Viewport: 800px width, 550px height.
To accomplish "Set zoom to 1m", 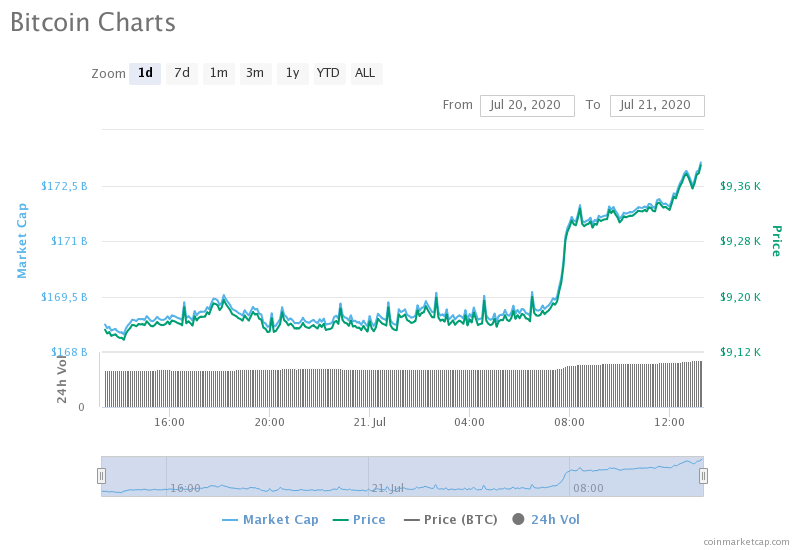I will pos(219,73).
